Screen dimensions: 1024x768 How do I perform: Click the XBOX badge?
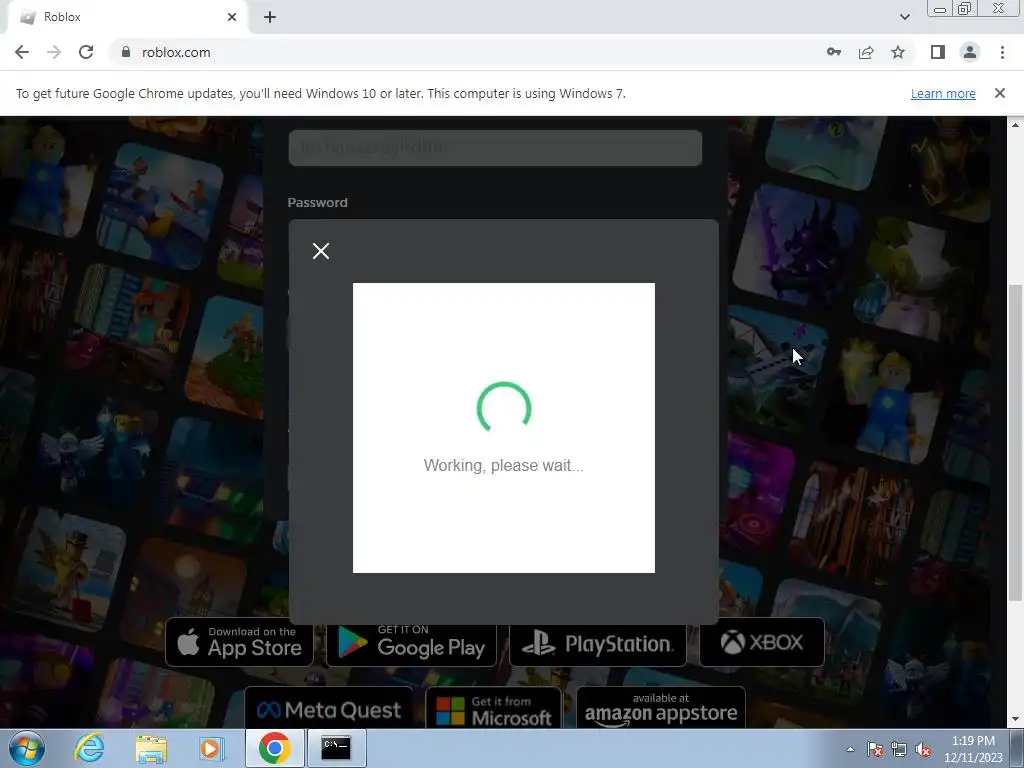coord(762,642)
